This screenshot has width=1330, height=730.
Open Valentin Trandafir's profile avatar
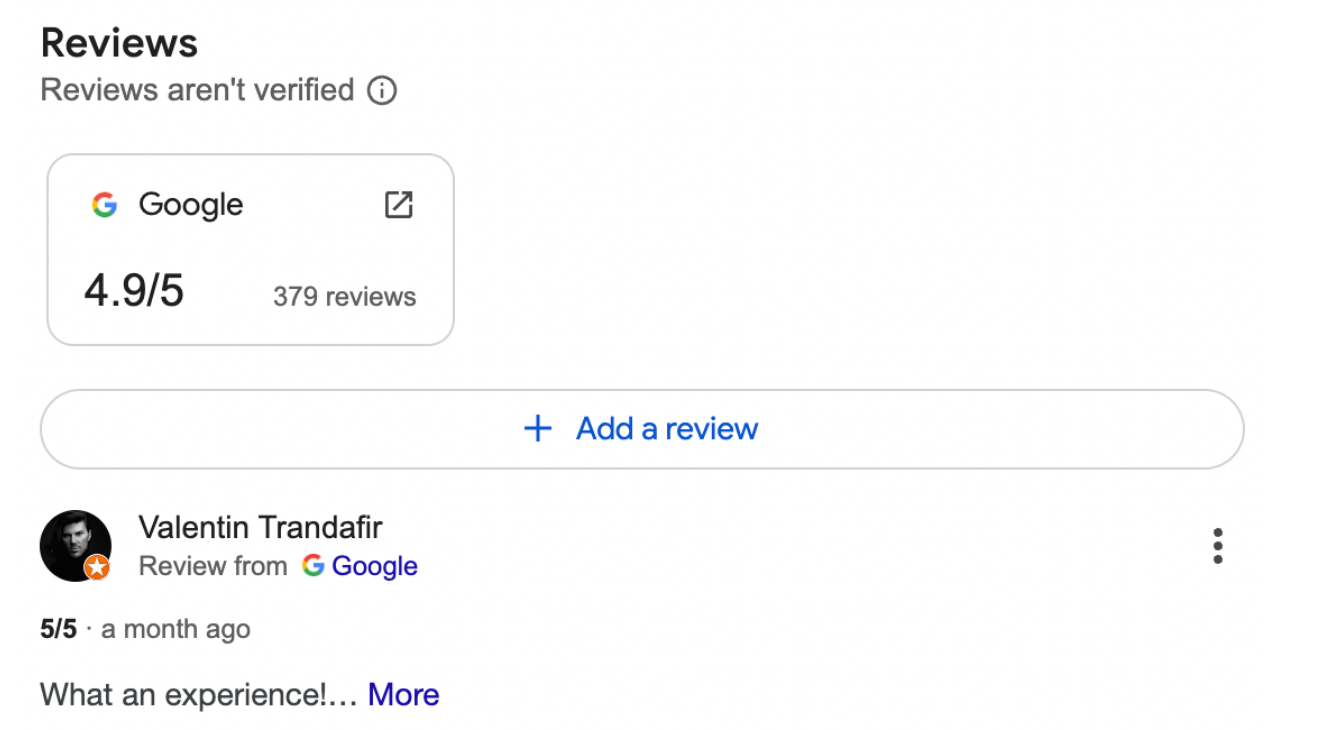(76, 545)
